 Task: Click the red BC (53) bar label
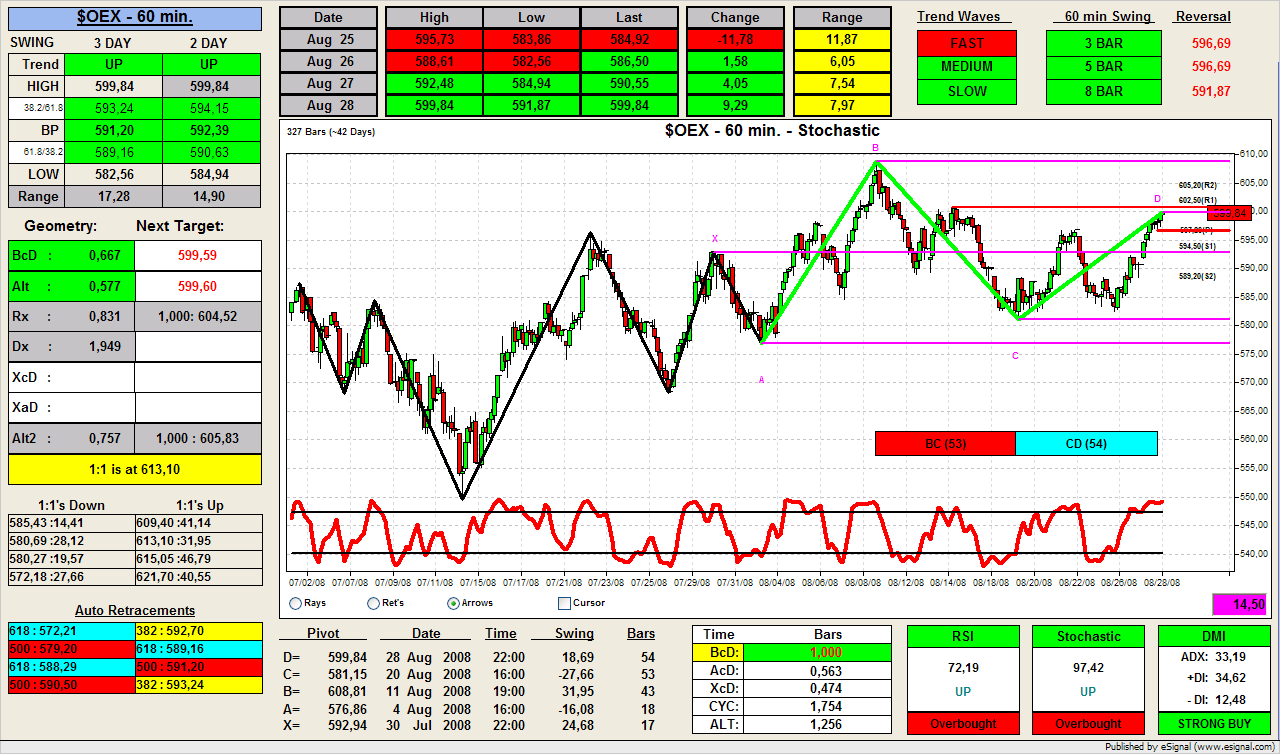944,443
